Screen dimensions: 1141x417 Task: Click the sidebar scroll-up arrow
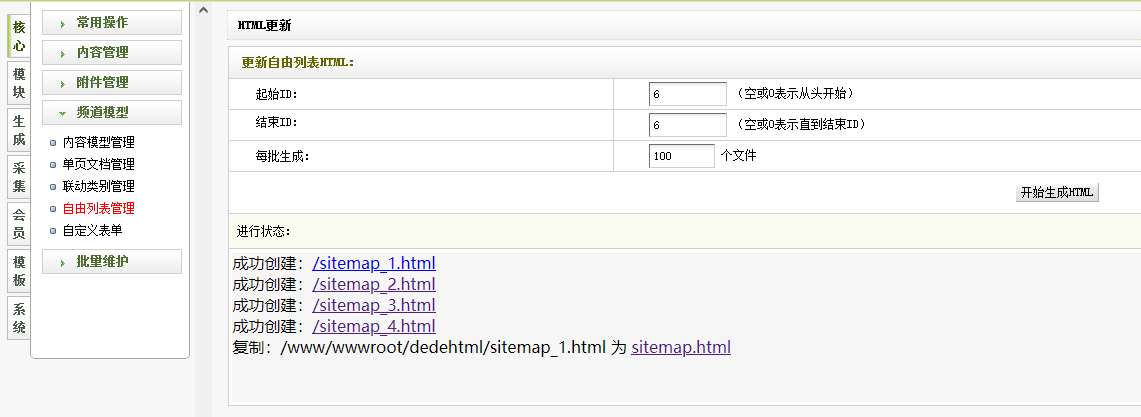(x=203, y=11)
